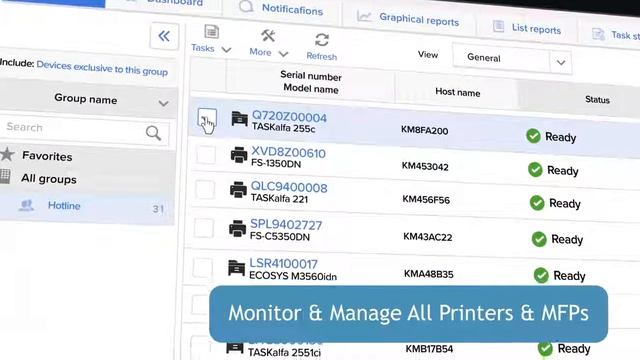Click the printer icon for XVD8Z00610
The image size is (640, 360).
(x=239, y=155)
